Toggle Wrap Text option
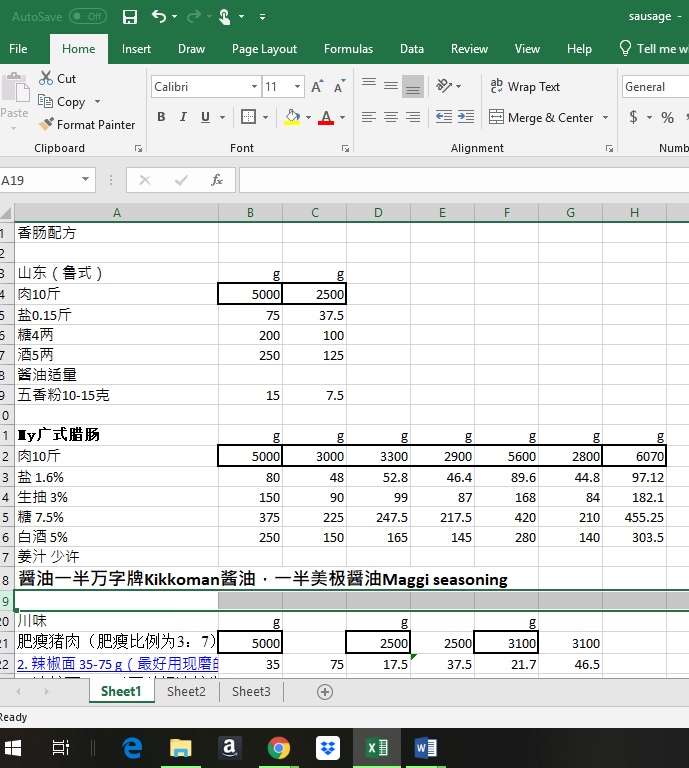Screen dimensions: 689x768 point(524,87)
